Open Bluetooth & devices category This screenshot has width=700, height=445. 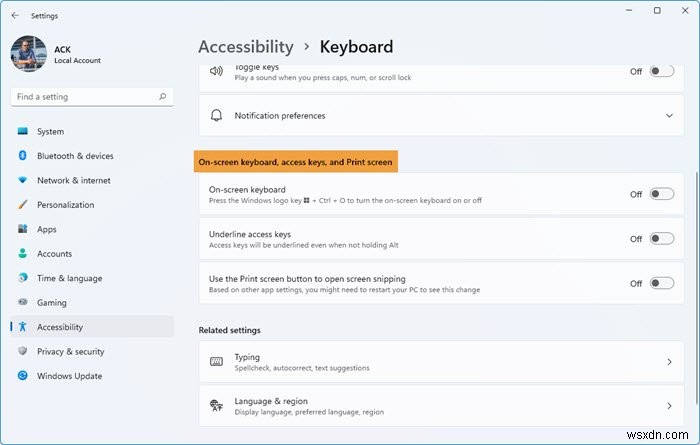(92, 156)
